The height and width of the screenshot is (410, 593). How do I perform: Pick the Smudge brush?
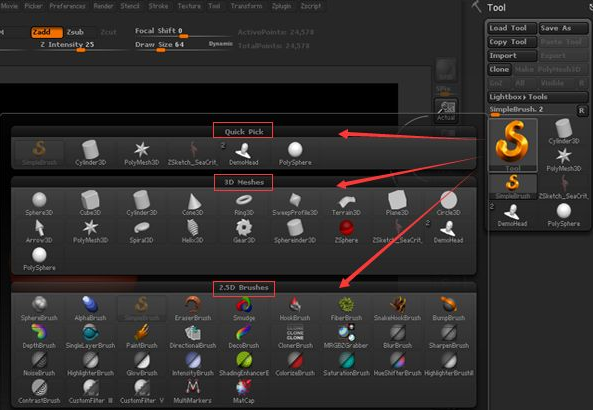pos(244,309)
